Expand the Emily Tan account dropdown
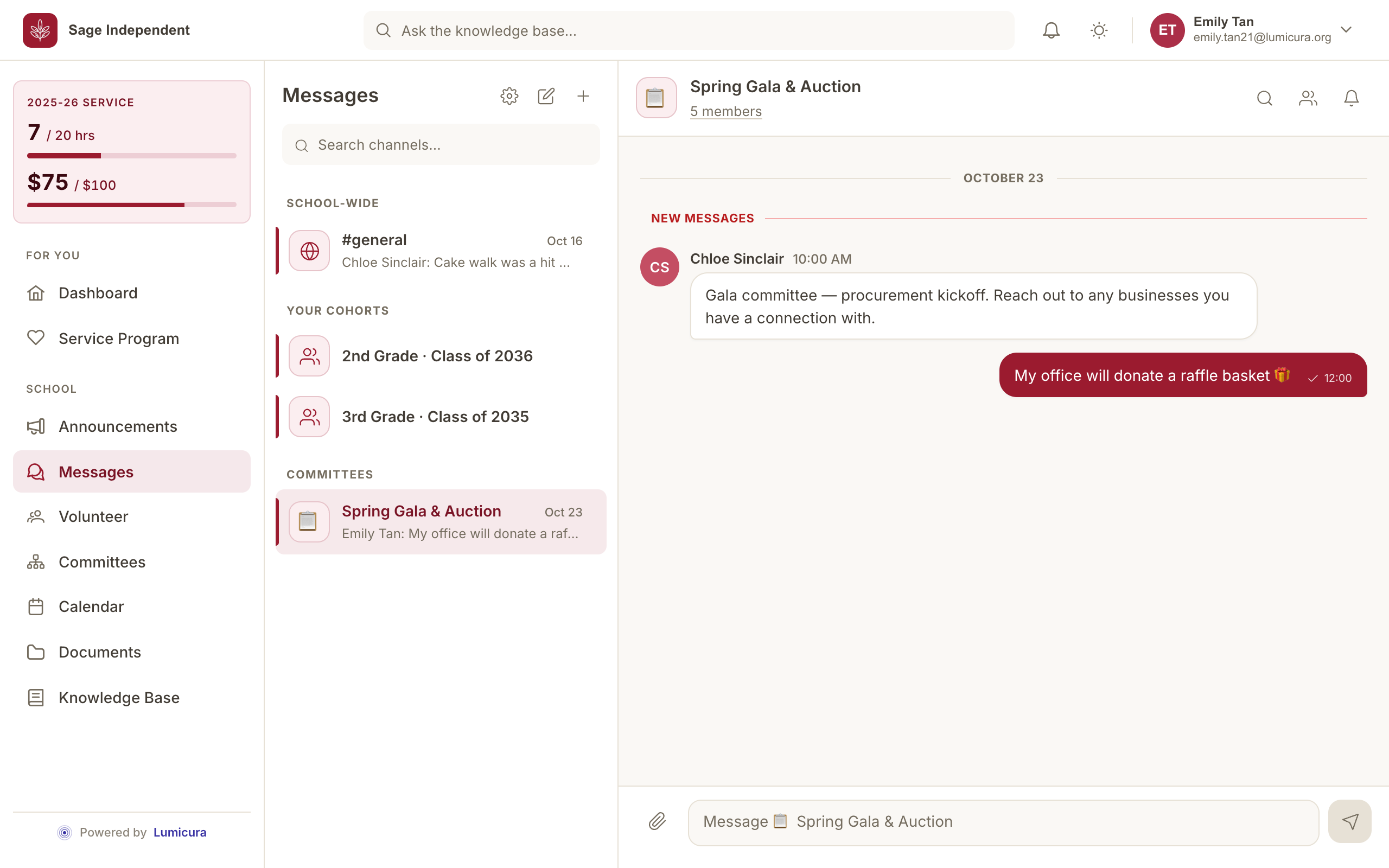Viewport: 1389px width, 868px height. (1346, 30)
